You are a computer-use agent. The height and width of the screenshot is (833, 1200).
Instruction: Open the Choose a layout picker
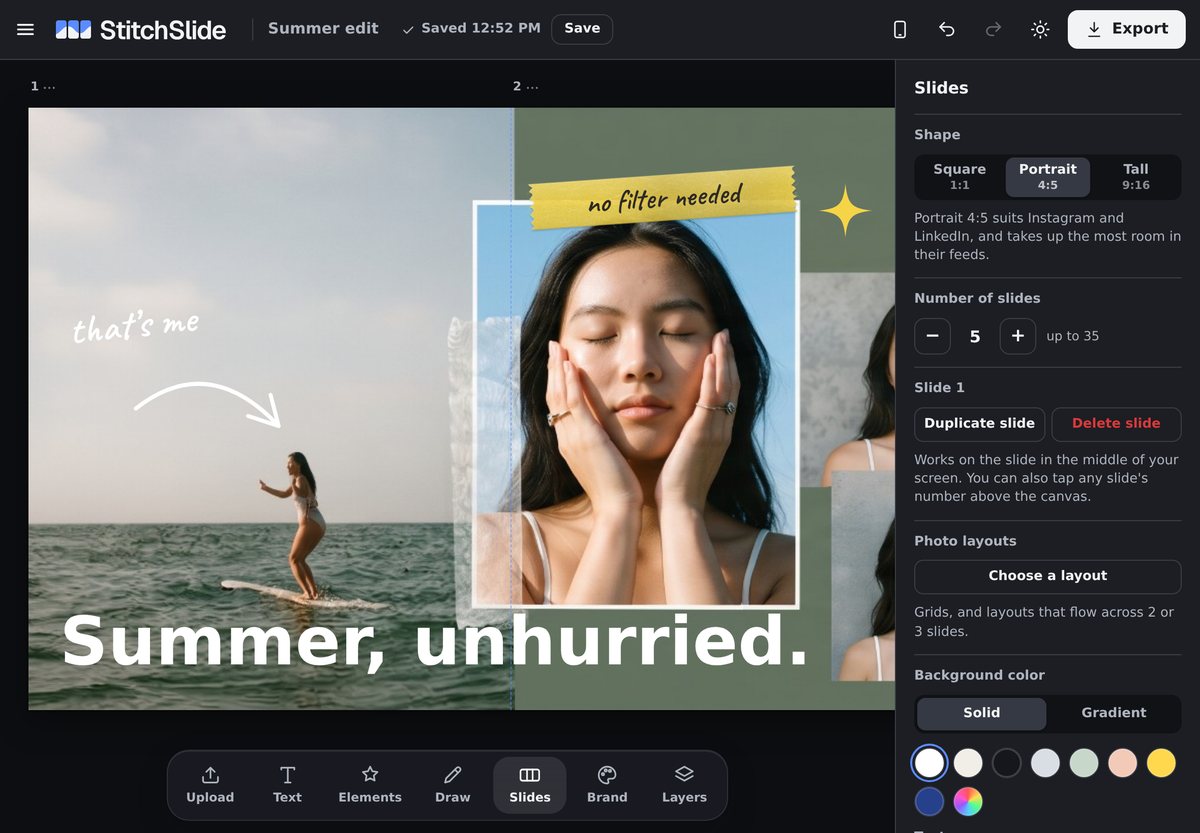click(x=1048, y=576)
